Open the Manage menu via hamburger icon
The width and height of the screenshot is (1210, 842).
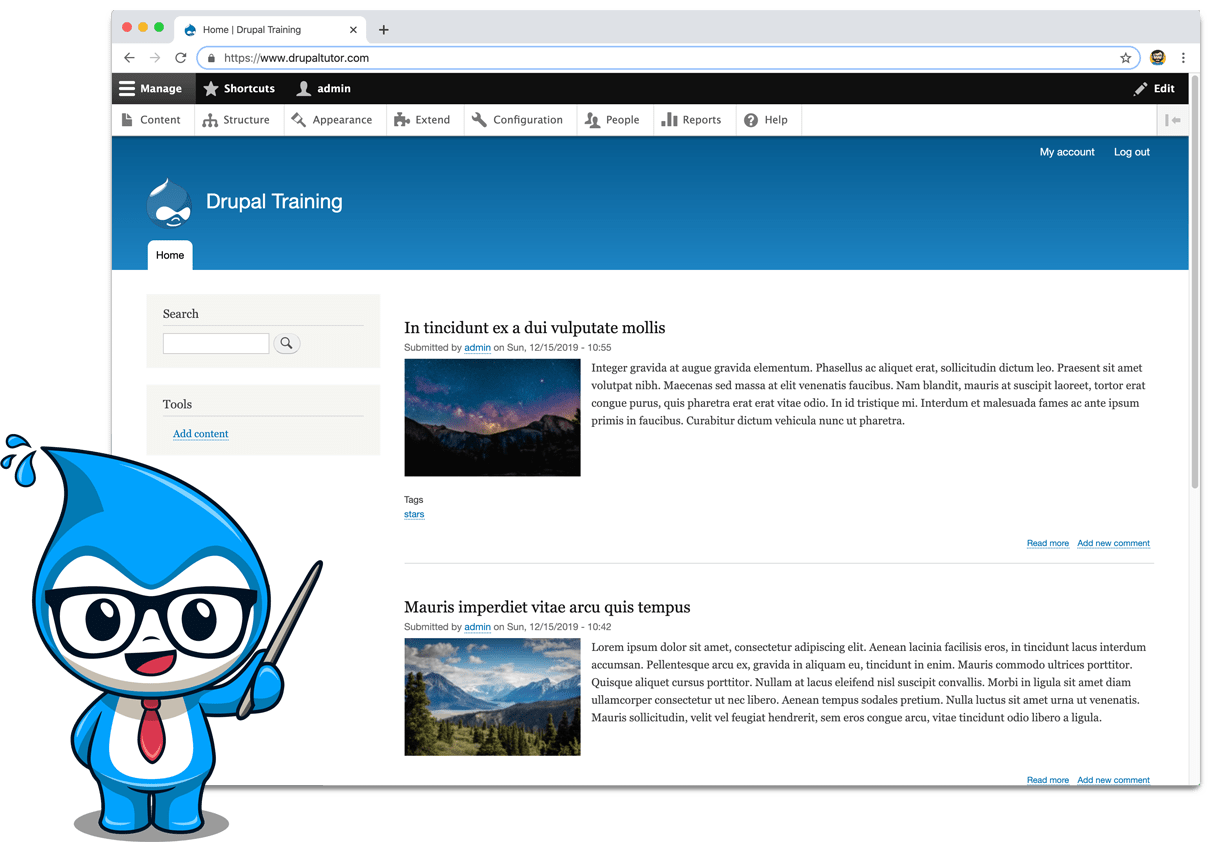(125, 88)
